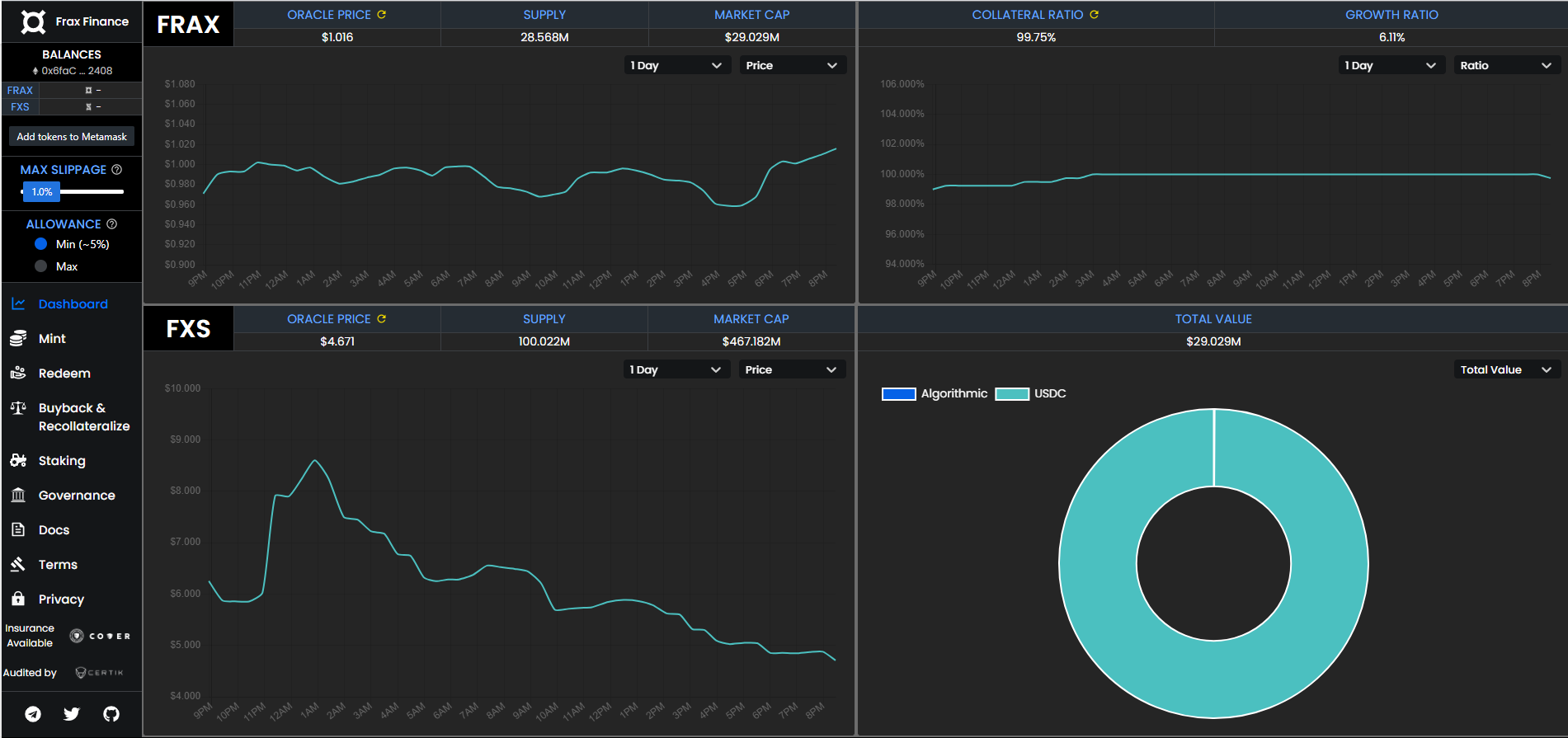1568x738 pixels.
Task: Refresh the FXS oracle price icon
Action: coord(382,318)
